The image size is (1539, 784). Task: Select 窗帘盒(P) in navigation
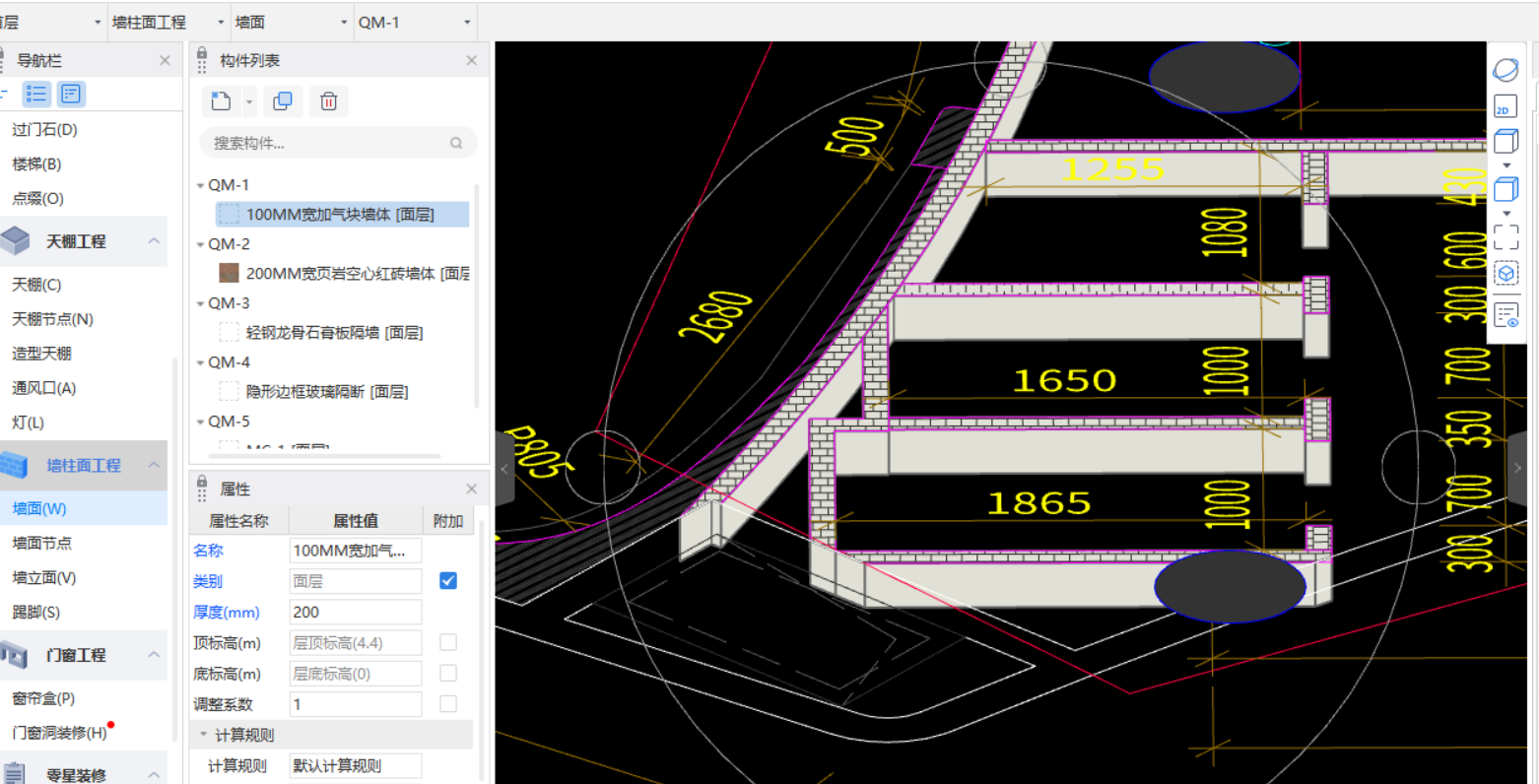[43, 697]
